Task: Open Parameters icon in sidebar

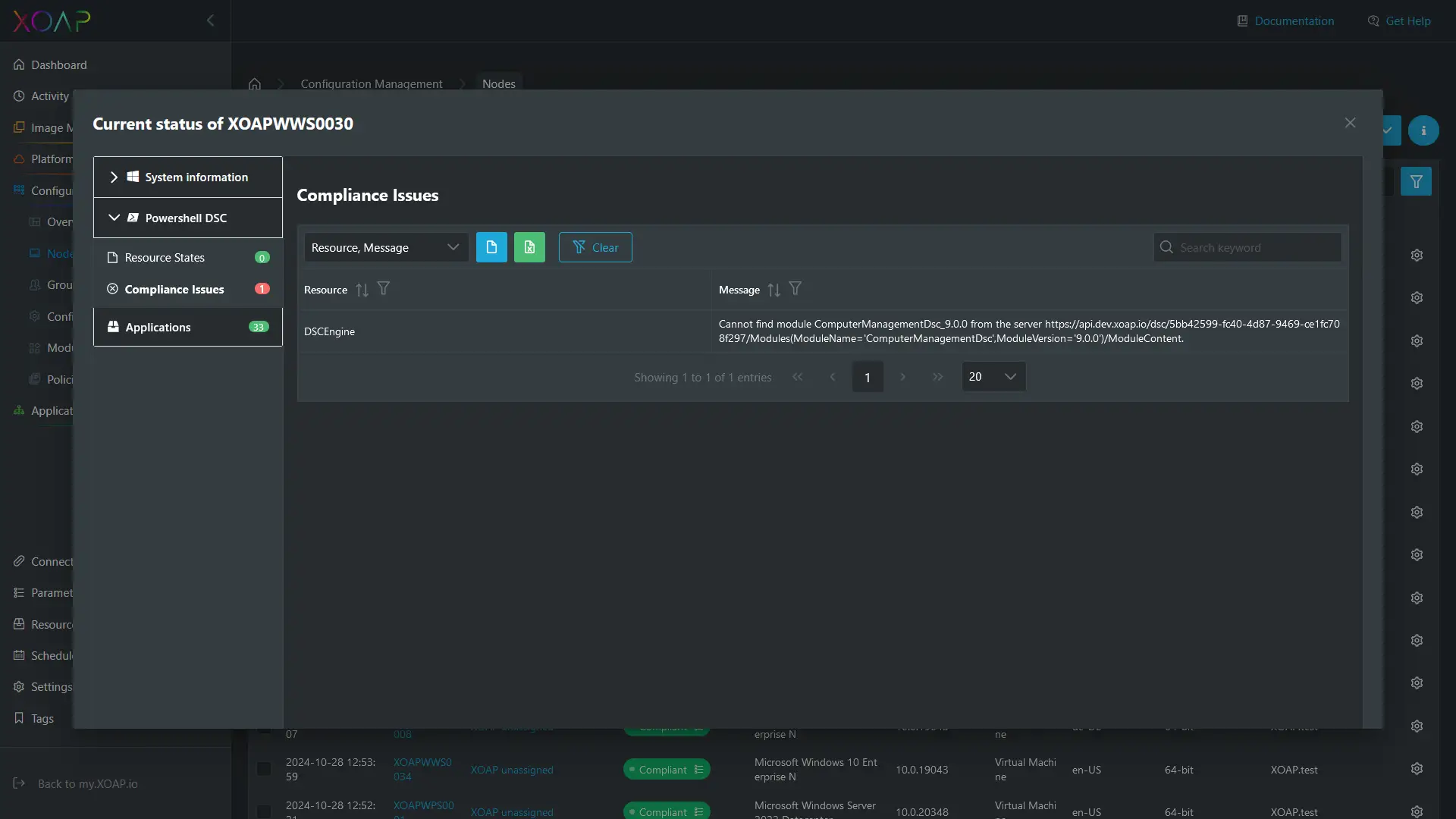Action: coord(19,592)
